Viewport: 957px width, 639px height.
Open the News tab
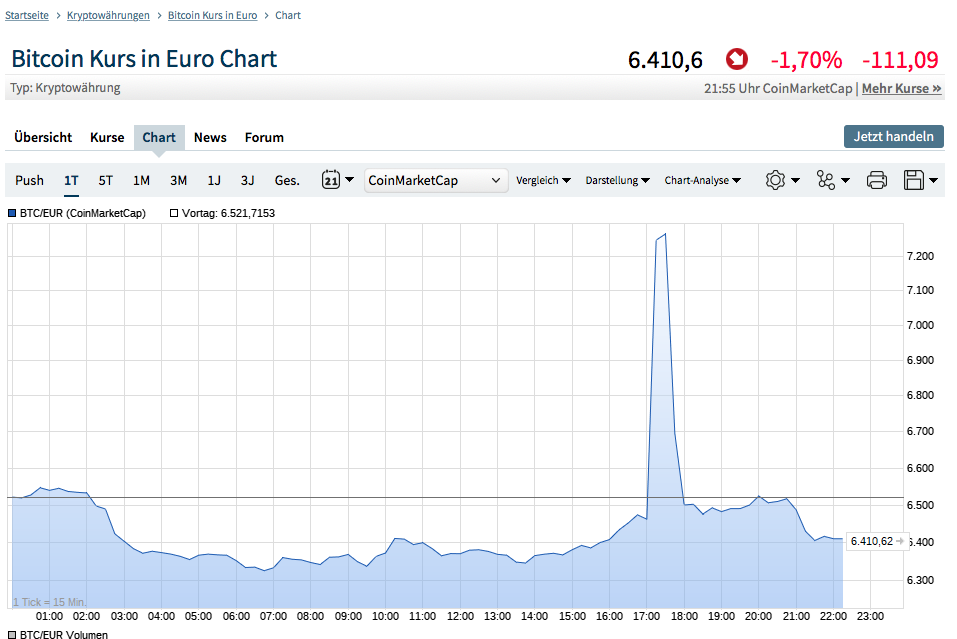click(210, 137)
